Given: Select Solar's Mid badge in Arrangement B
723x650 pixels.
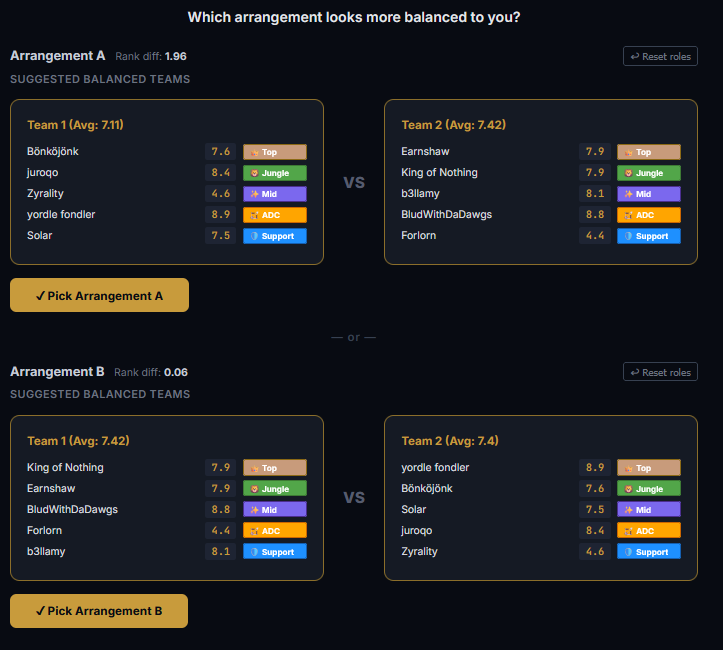Looking at the screenshot, I should pyautogui.click(x=649, y=509).
